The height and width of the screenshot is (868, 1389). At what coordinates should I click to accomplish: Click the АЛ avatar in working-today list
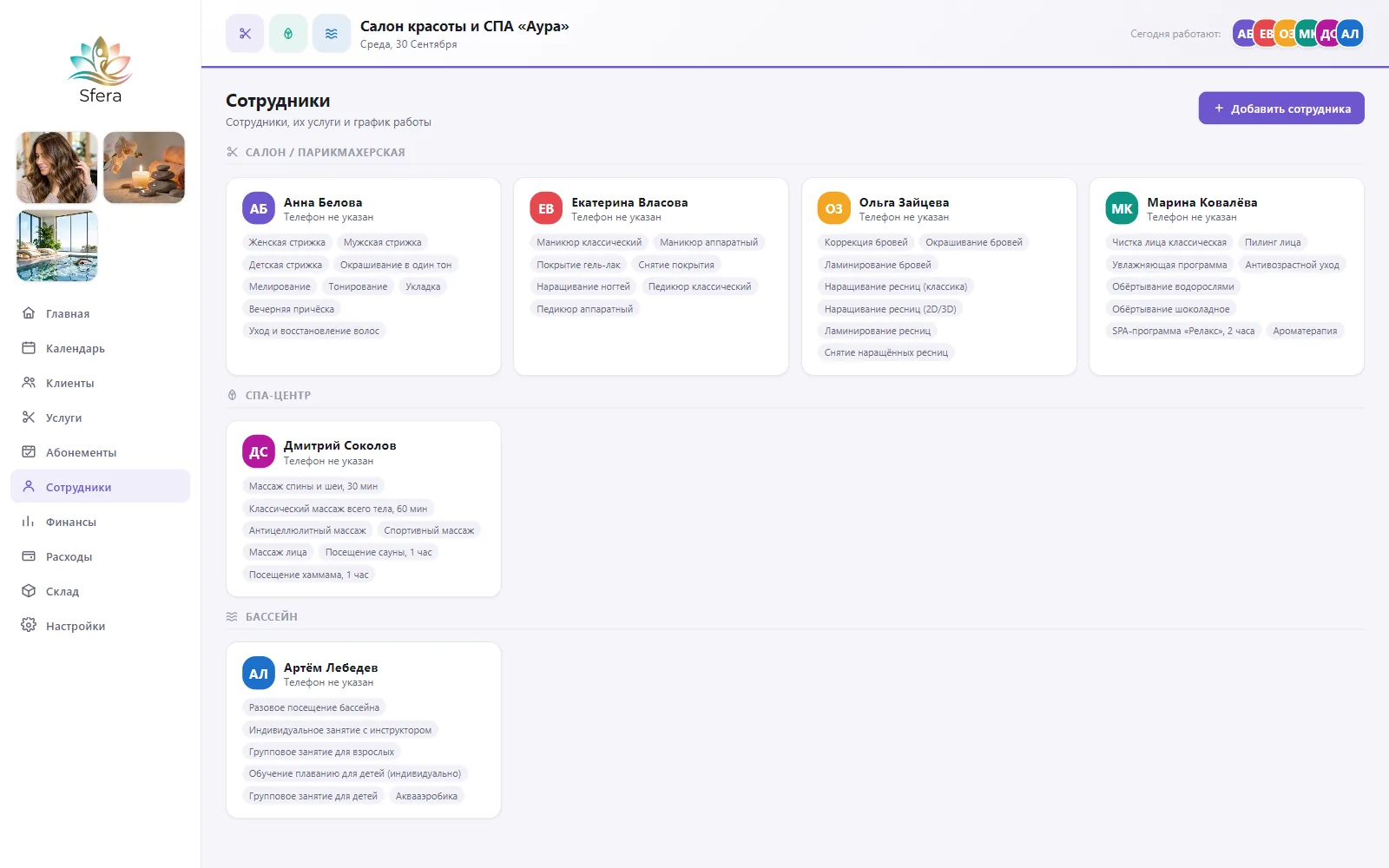click(1350, 34)
